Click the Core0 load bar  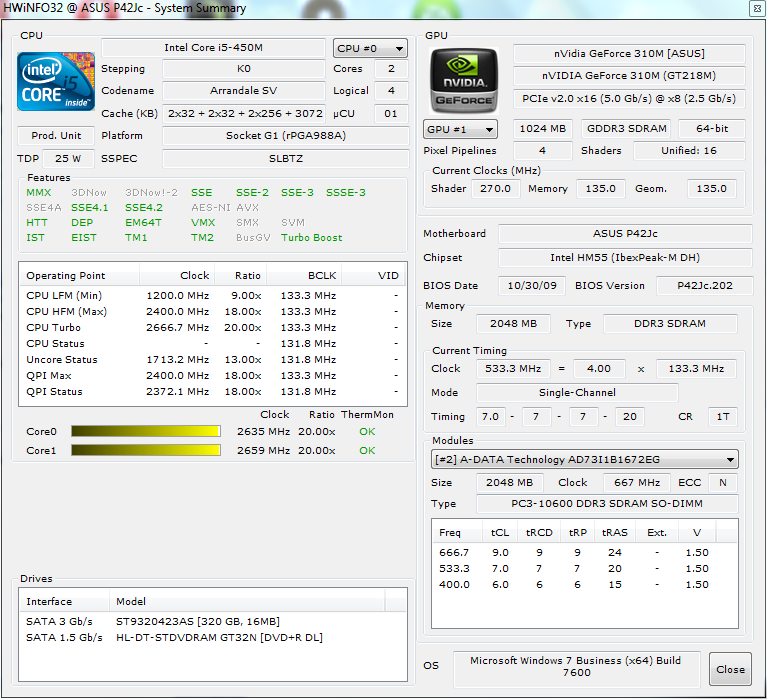146,431
